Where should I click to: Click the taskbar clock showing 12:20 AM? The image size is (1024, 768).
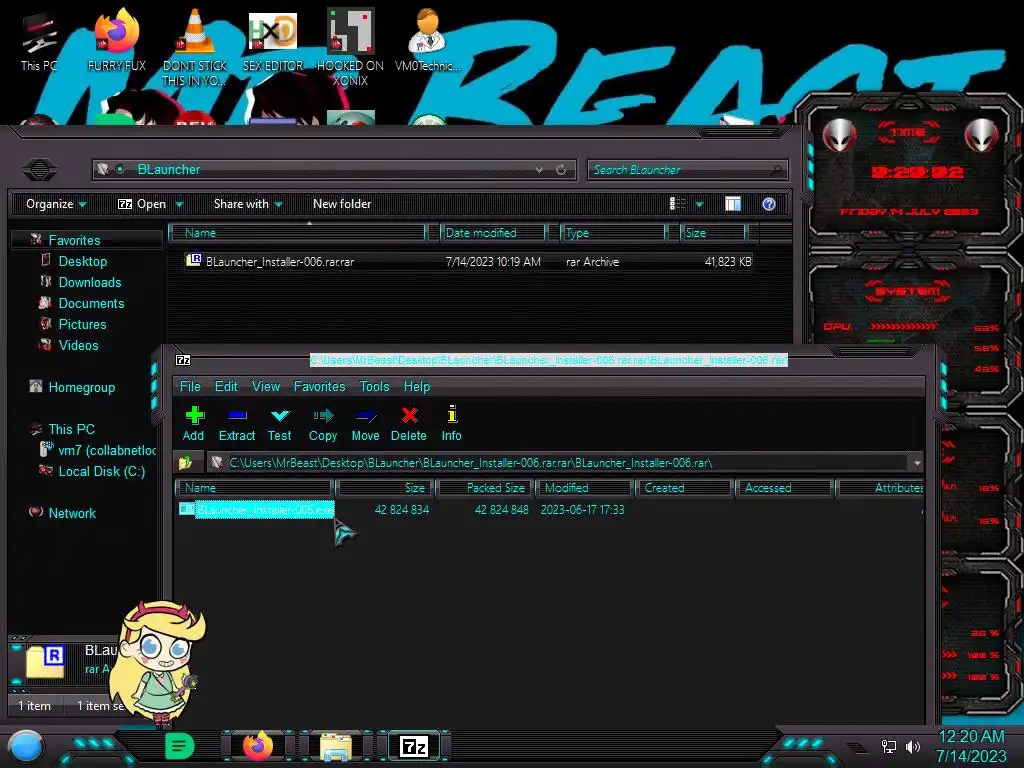[971, 737]
